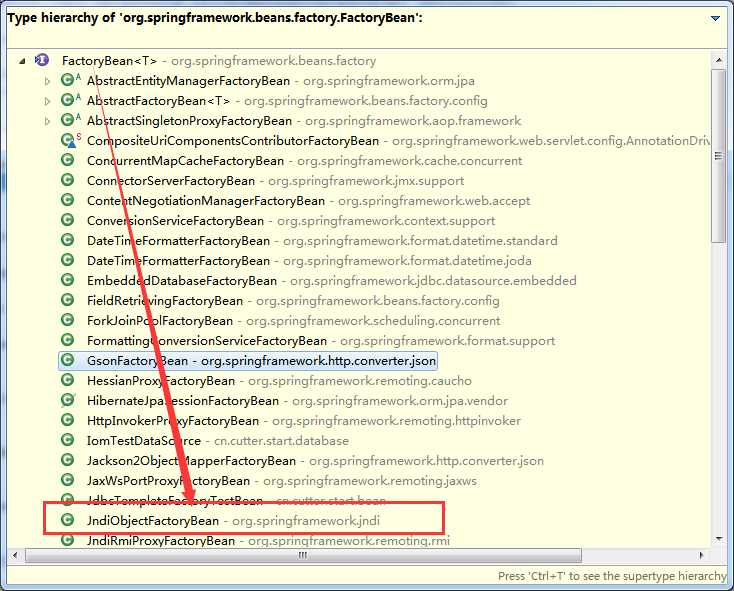The height and width of the screenshot is (591, 734).
Task: Click the FormattingConversionServiceFactoryBean class icon
Action: 68,340
